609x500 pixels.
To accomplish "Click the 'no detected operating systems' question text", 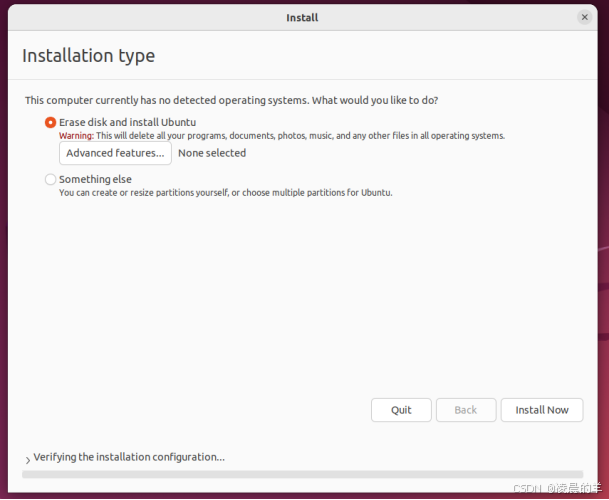I will pyautogui.click(x=231, y=100).
